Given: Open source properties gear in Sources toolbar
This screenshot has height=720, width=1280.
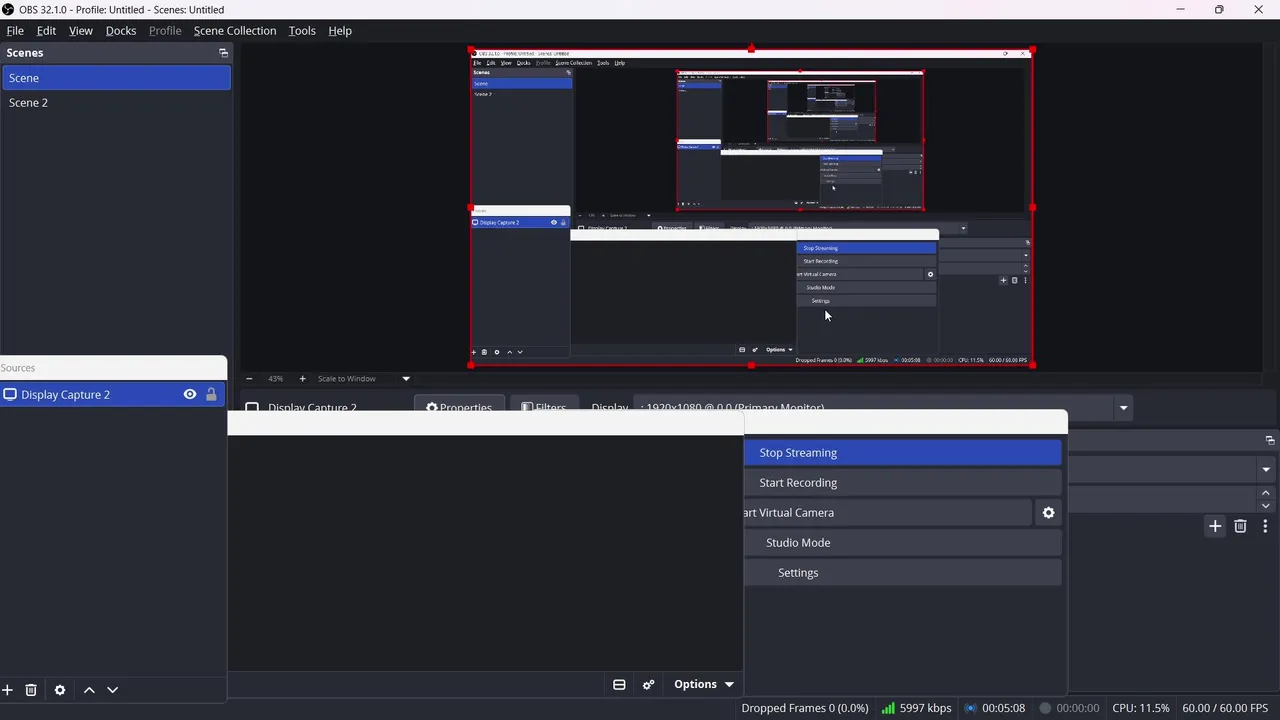Looking at the screenshot, I should 60,690.
